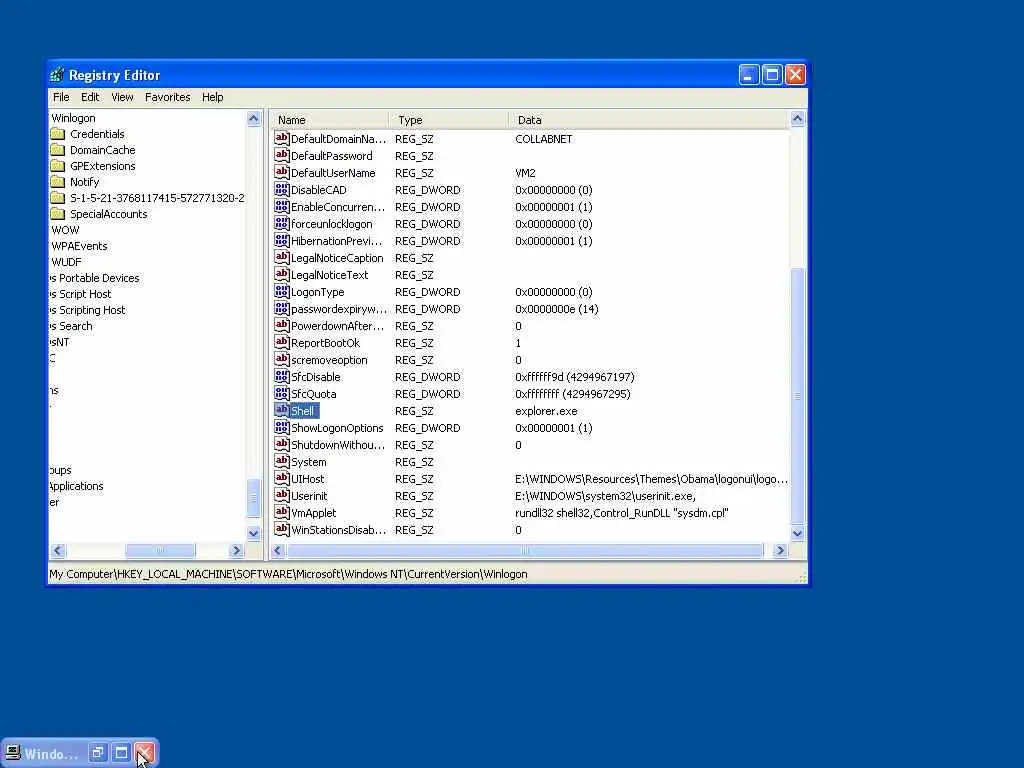
Task: Select the Userinit value name
Action: pyautogui.click(x=309, y=496)
